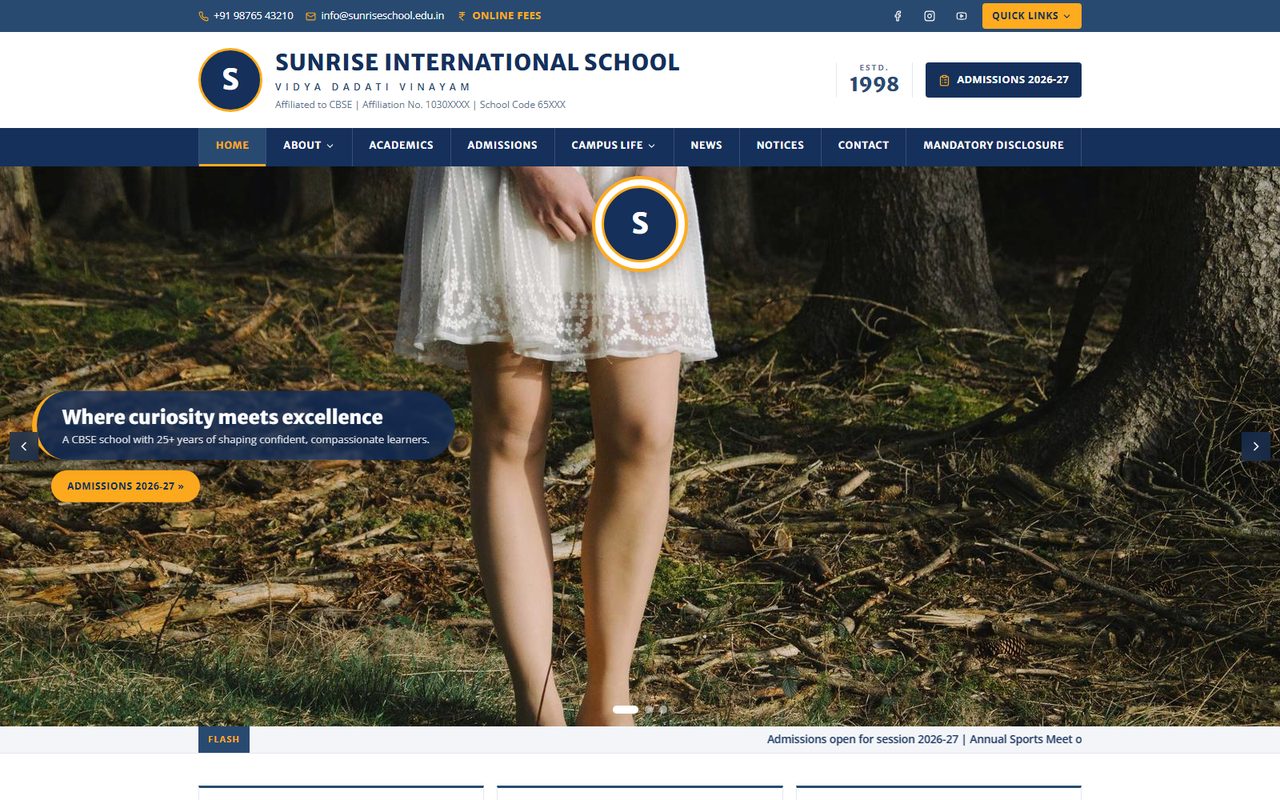Click the FLASH ticker label
Screen dimensions: 1280x800
coord(224,740)
